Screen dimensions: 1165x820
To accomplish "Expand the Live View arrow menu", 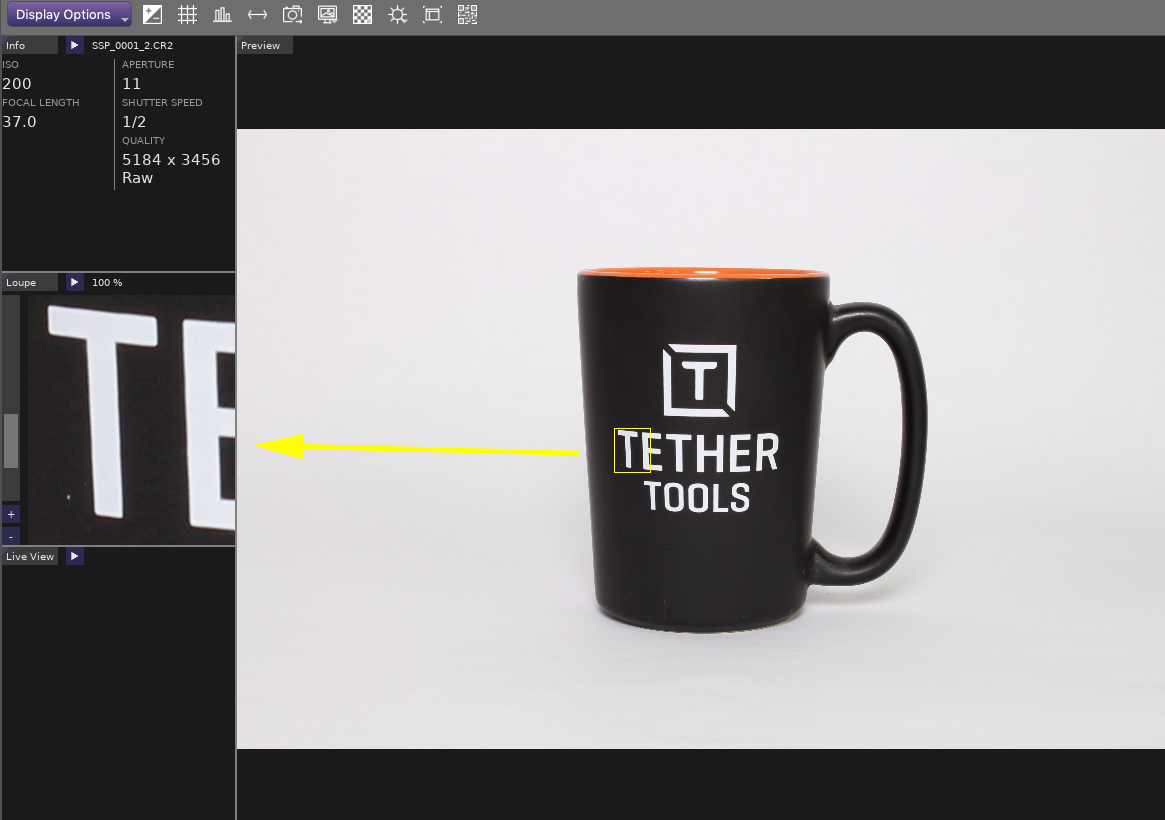I will click(75, 556).
